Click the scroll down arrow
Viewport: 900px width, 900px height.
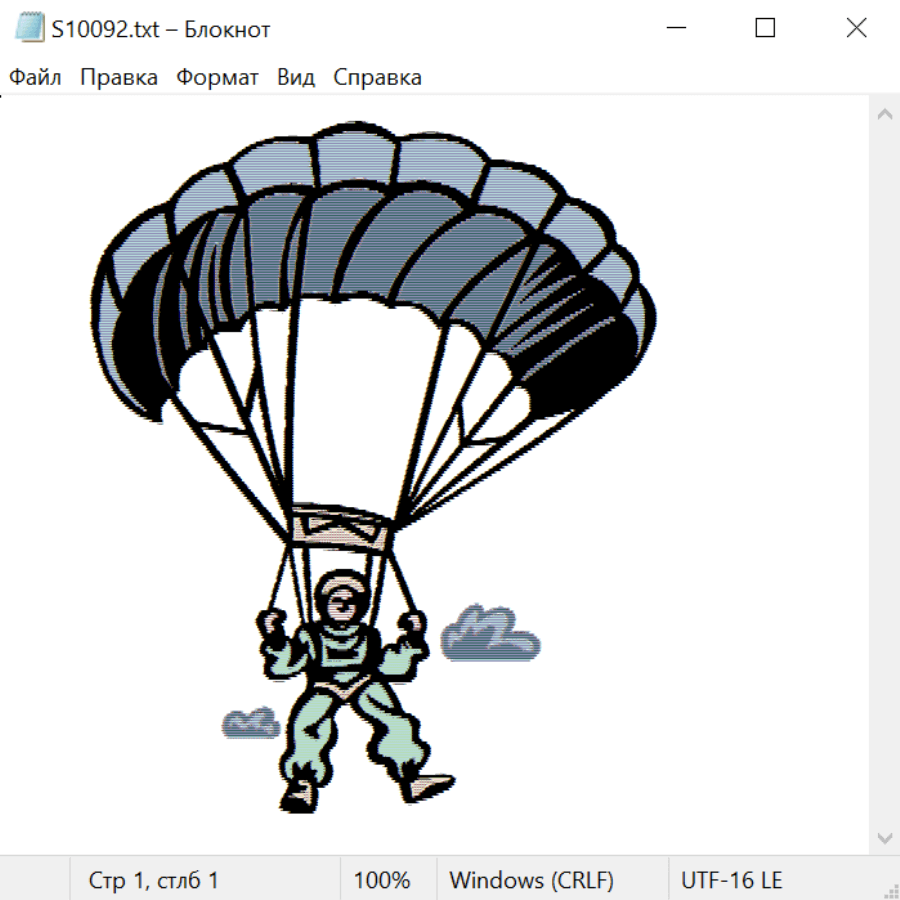click(x=884, y=837)
